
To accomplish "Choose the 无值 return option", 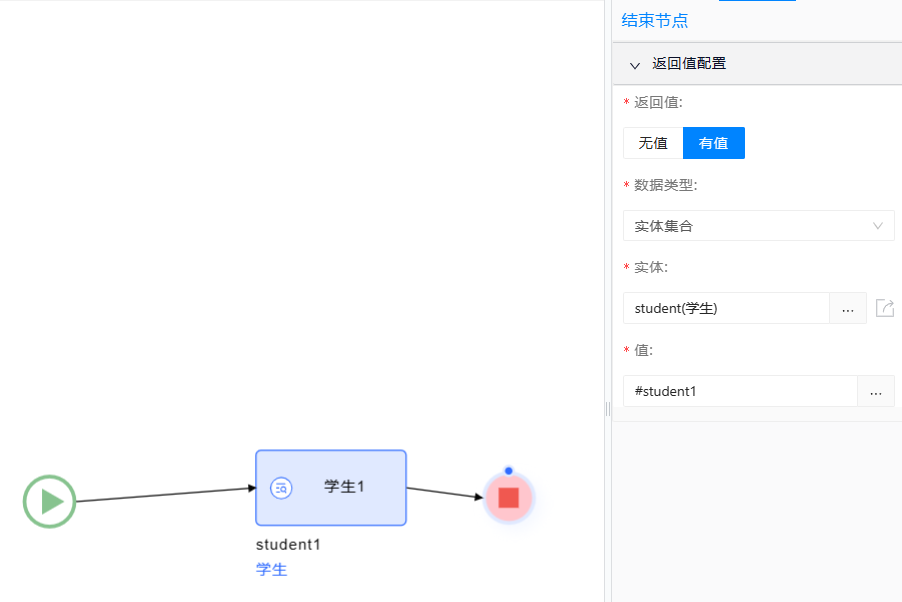I will 653,143.
